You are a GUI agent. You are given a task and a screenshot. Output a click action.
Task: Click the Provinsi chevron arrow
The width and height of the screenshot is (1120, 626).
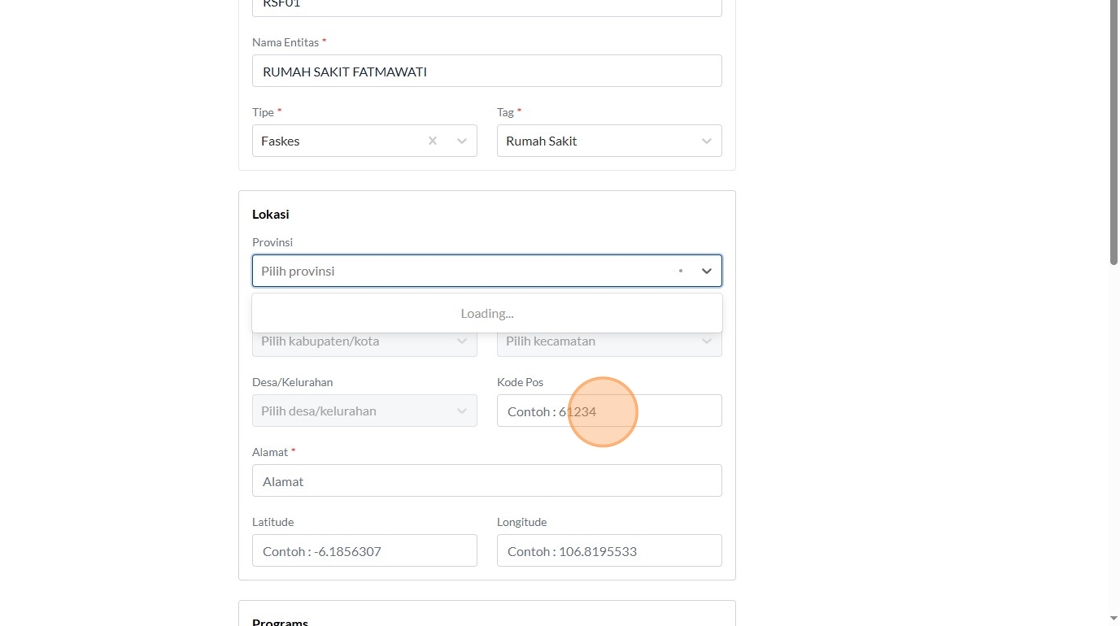(x=707, y=271)
